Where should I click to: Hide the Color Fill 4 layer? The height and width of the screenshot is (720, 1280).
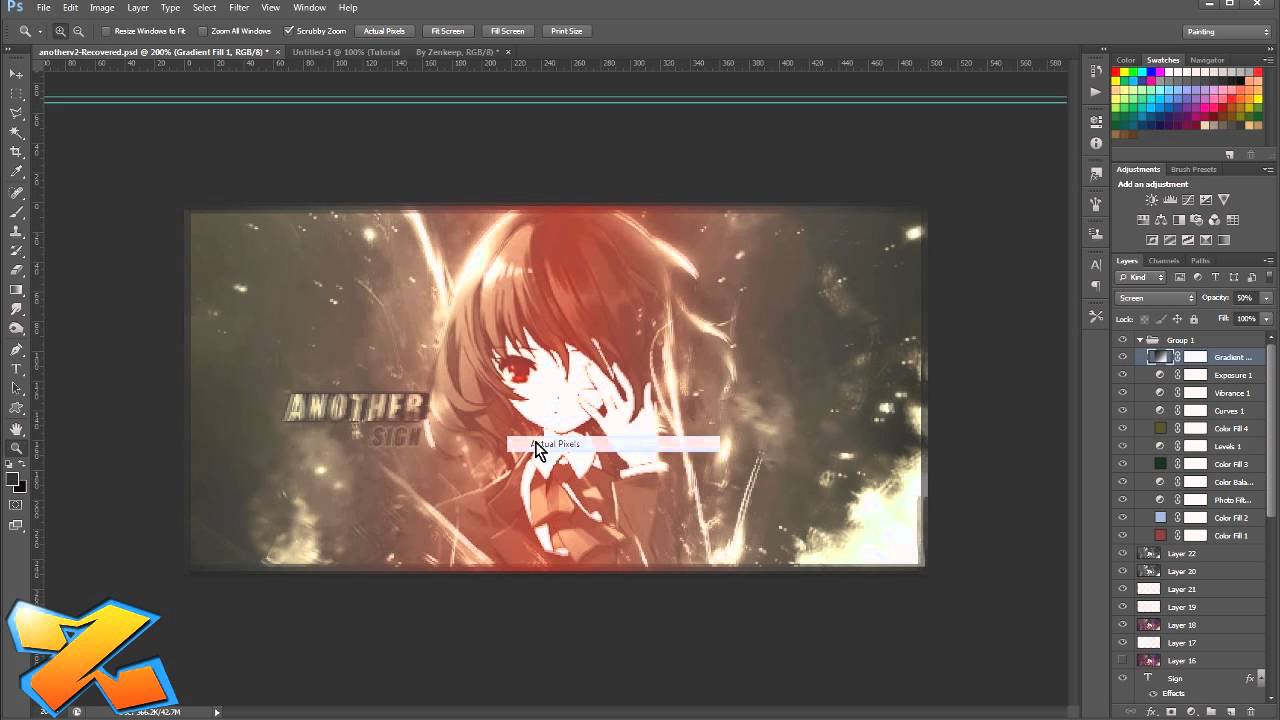click(x=1122, y=429)
